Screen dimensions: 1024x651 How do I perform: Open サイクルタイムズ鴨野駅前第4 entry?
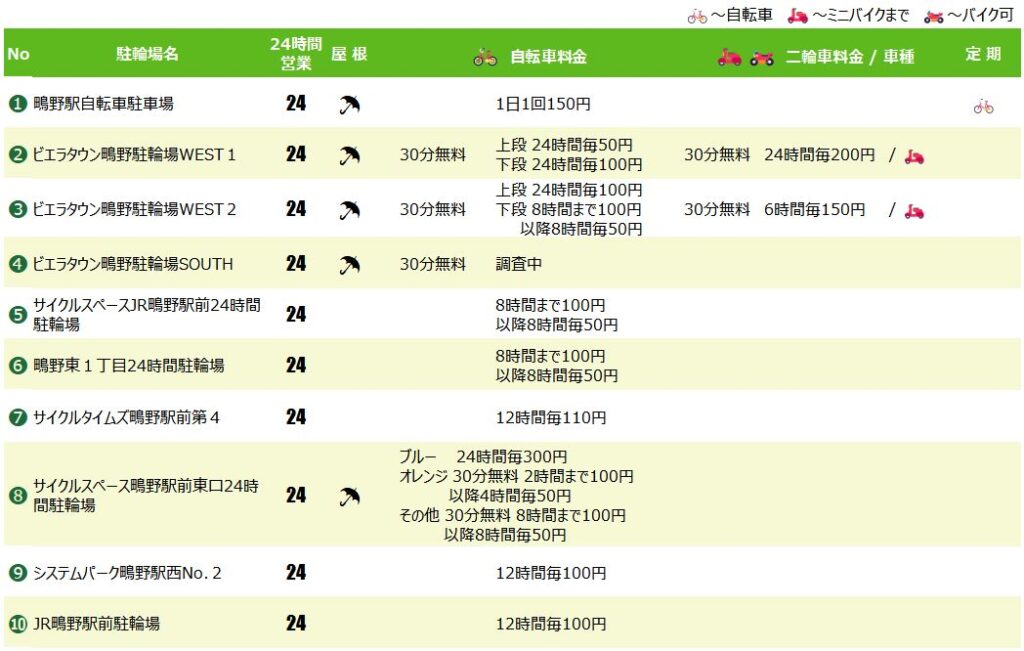pyautogui.click(x=126, y=418)
